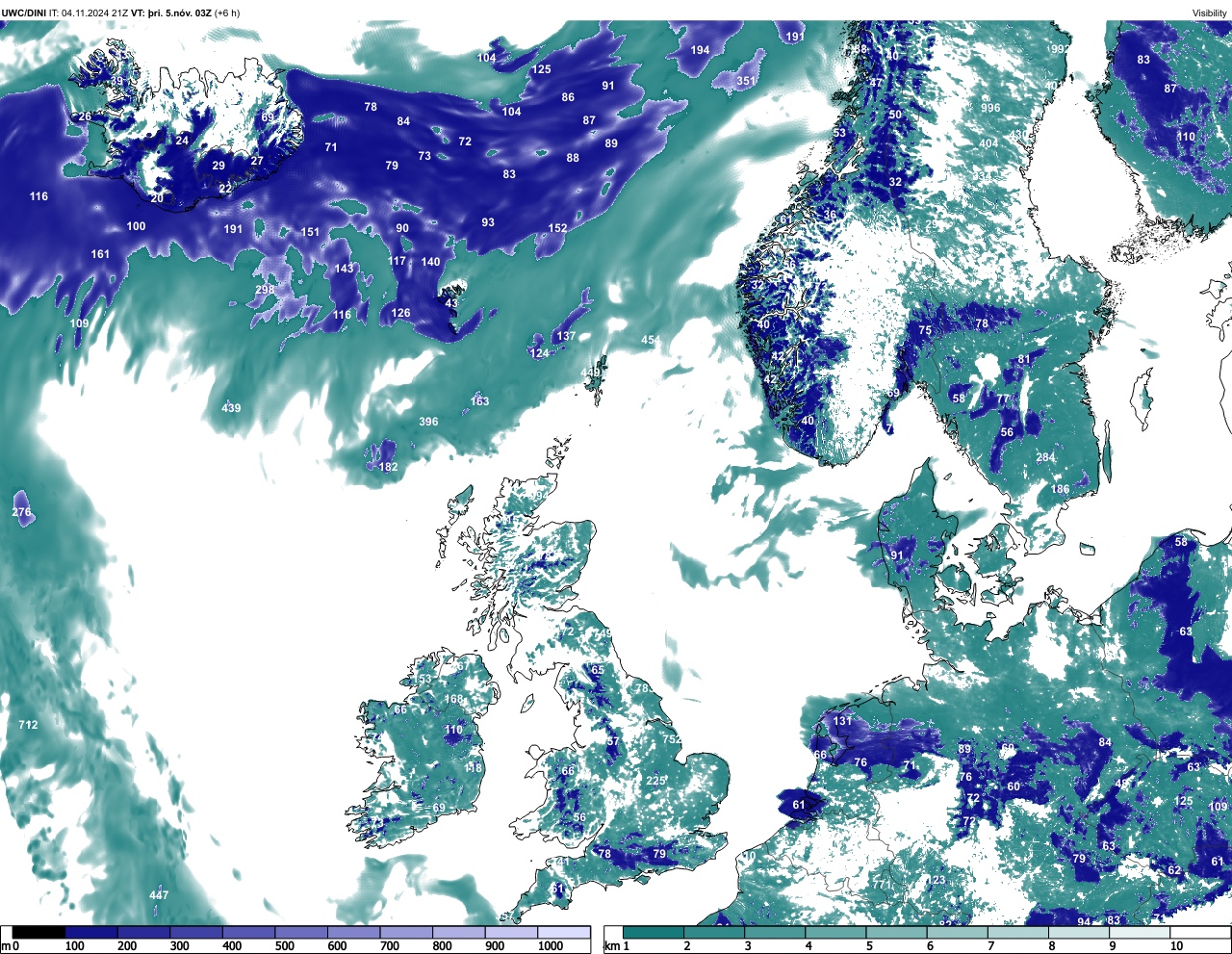Select the 5–6 km legend color segment
The width and height of the screenshot is (1232, 954).
click(x=897, y=932)
